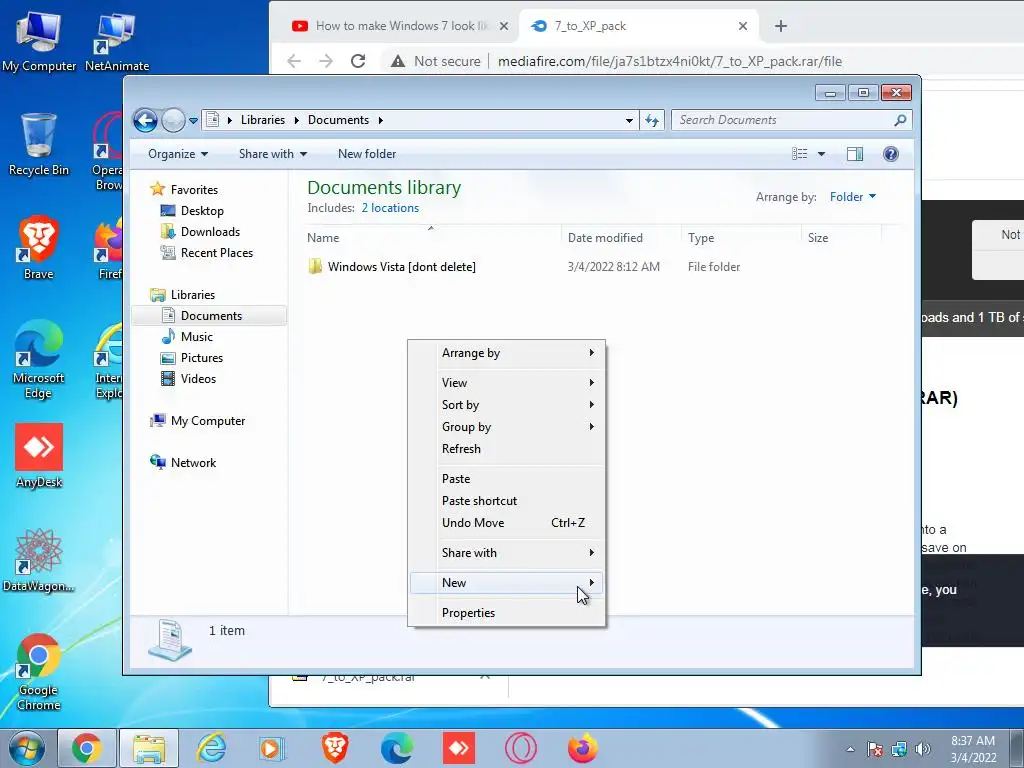Switch to the YouTube browser tab
The width and height of the screenshot is (1024, 768).
click(400, 26)
